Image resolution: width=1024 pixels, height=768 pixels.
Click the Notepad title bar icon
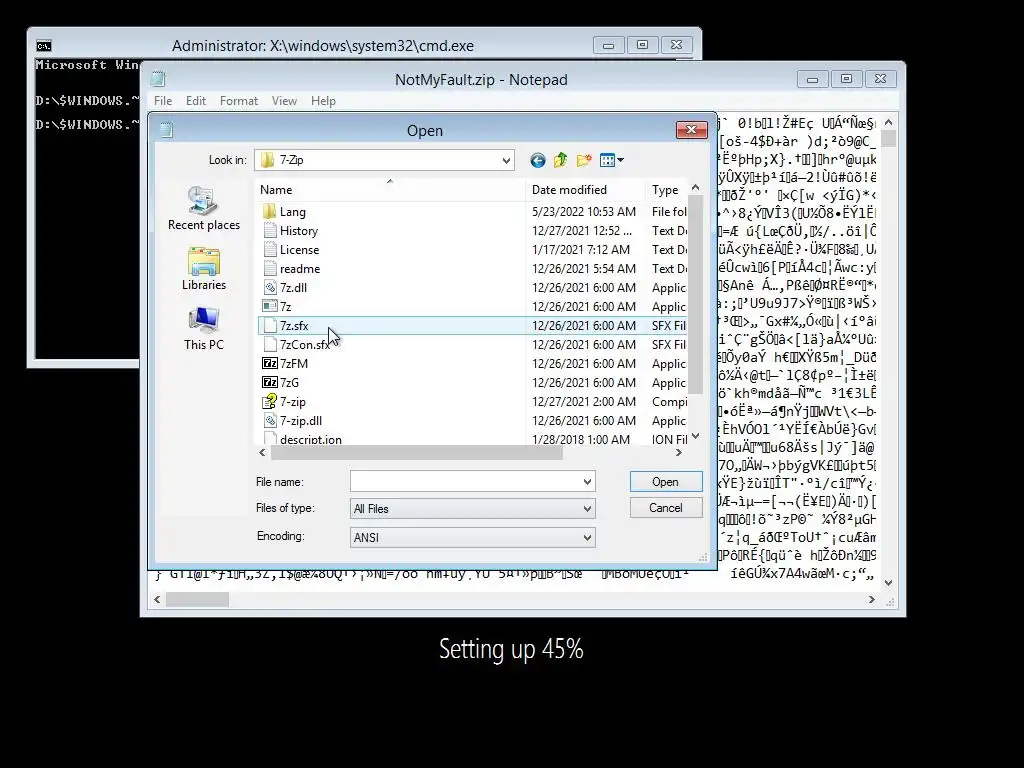[159, 80]
